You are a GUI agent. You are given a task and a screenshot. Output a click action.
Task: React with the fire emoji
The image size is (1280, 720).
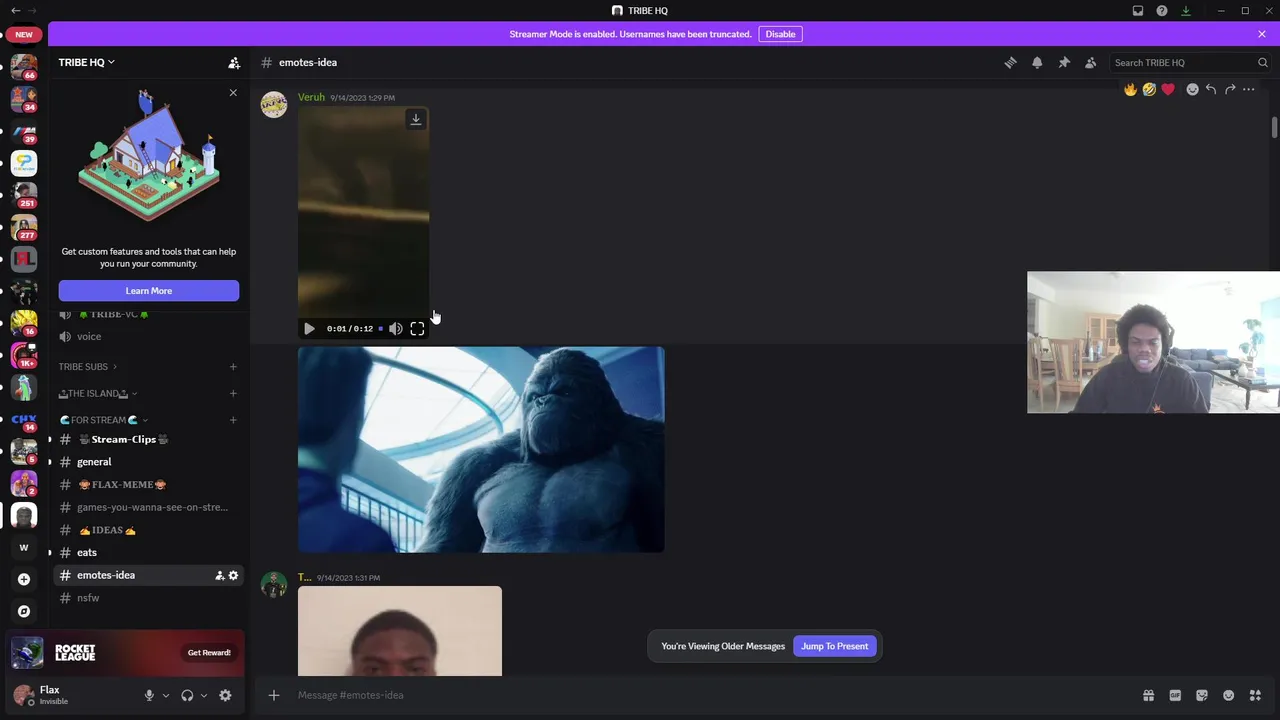click(x=1130, y=89)
